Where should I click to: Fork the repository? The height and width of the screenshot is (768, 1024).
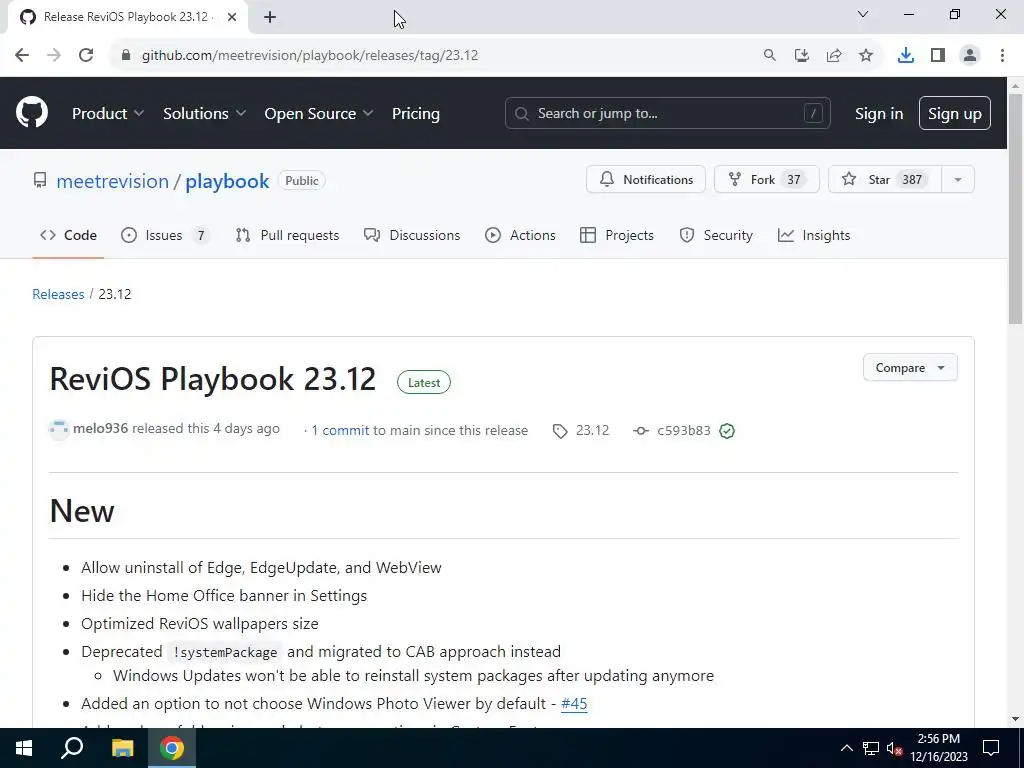click(x=767, y=180)
